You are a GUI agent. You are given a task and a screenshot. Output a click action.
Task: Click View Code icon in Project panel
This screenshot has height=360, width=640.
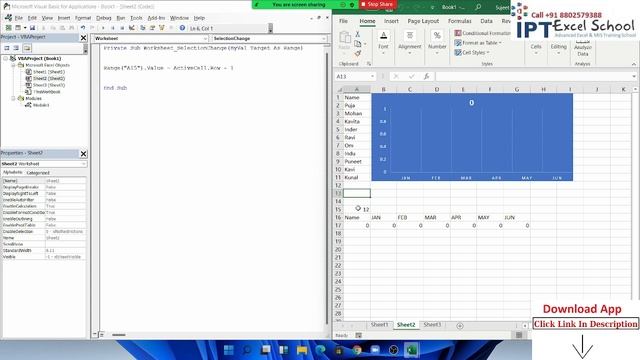pos(7,48)
